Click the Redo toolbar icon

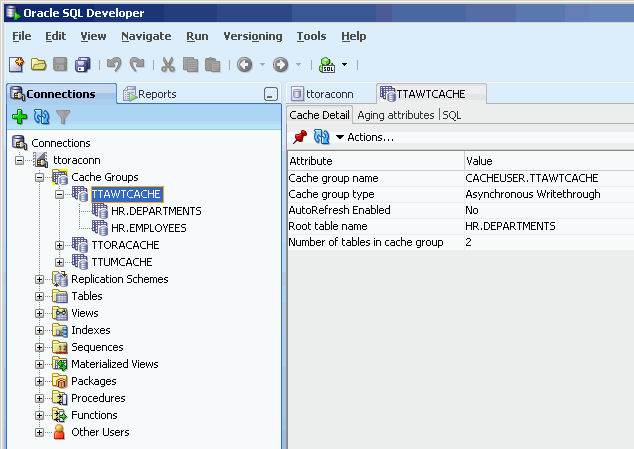point(137,65)
